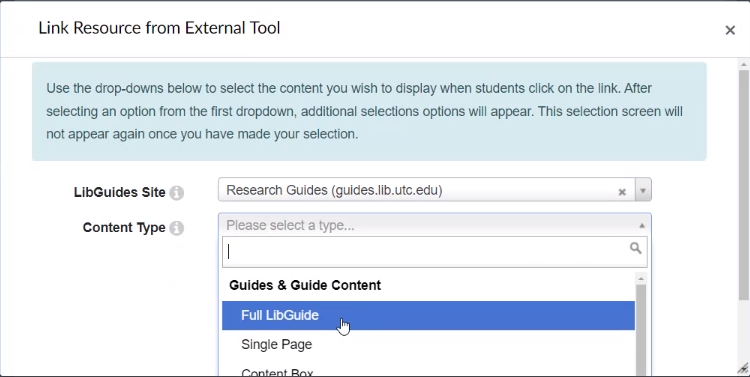Expand the LibGuides Site dropdown arrow

click(643, 190)
